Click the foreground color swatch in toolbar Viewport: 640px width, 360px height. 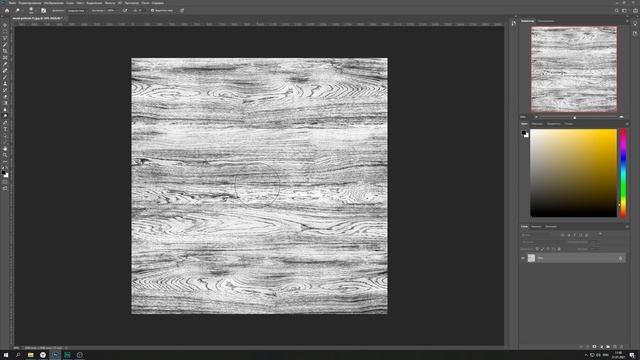tap(4, 173)
